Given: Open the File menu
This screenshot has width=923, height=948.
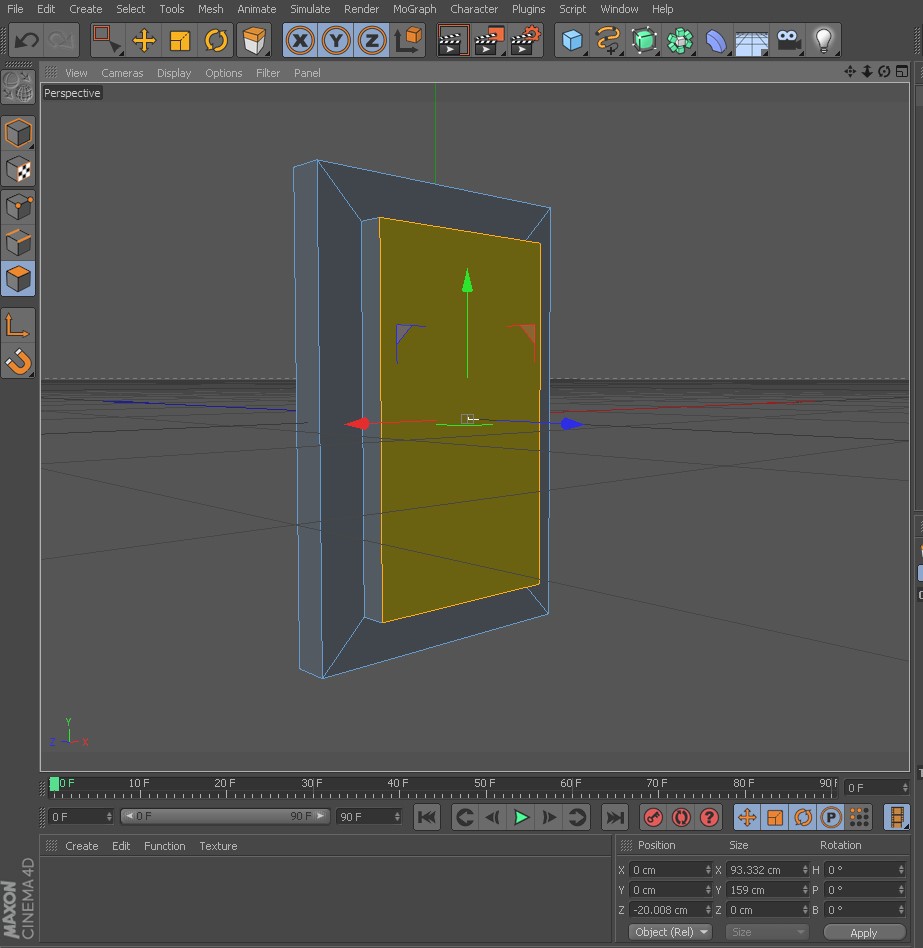Looking at the screenshot, I should [15, 9].
